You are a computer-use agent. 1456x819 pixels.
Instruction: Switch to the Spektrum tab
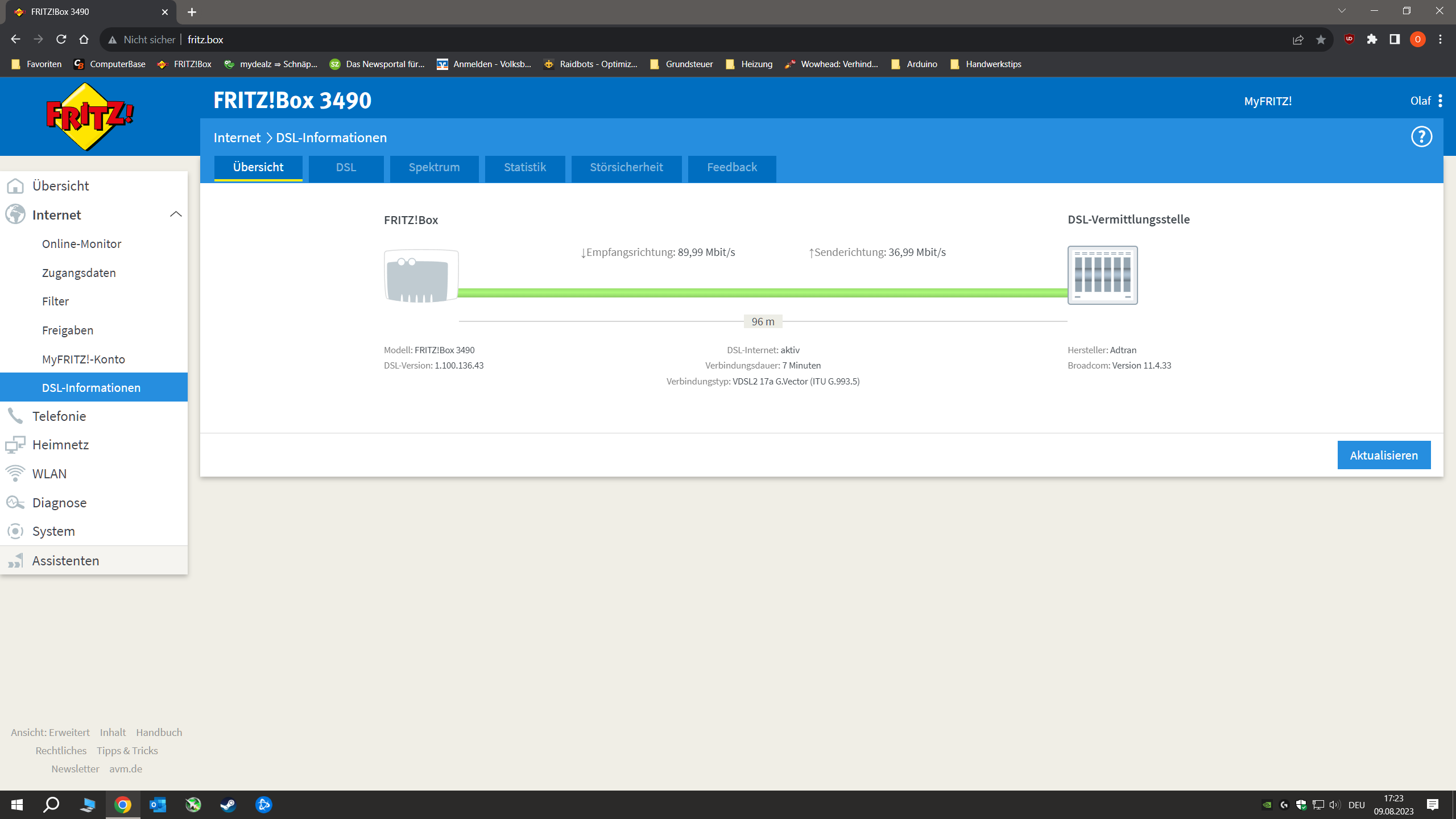pos(434,167)
